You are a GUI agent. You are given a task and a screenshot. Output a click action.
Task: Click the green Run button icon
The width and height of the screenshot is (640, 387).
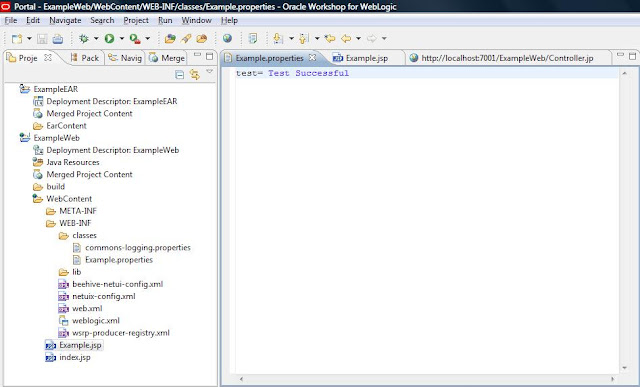pyautogui.click(x=109, y=38)
